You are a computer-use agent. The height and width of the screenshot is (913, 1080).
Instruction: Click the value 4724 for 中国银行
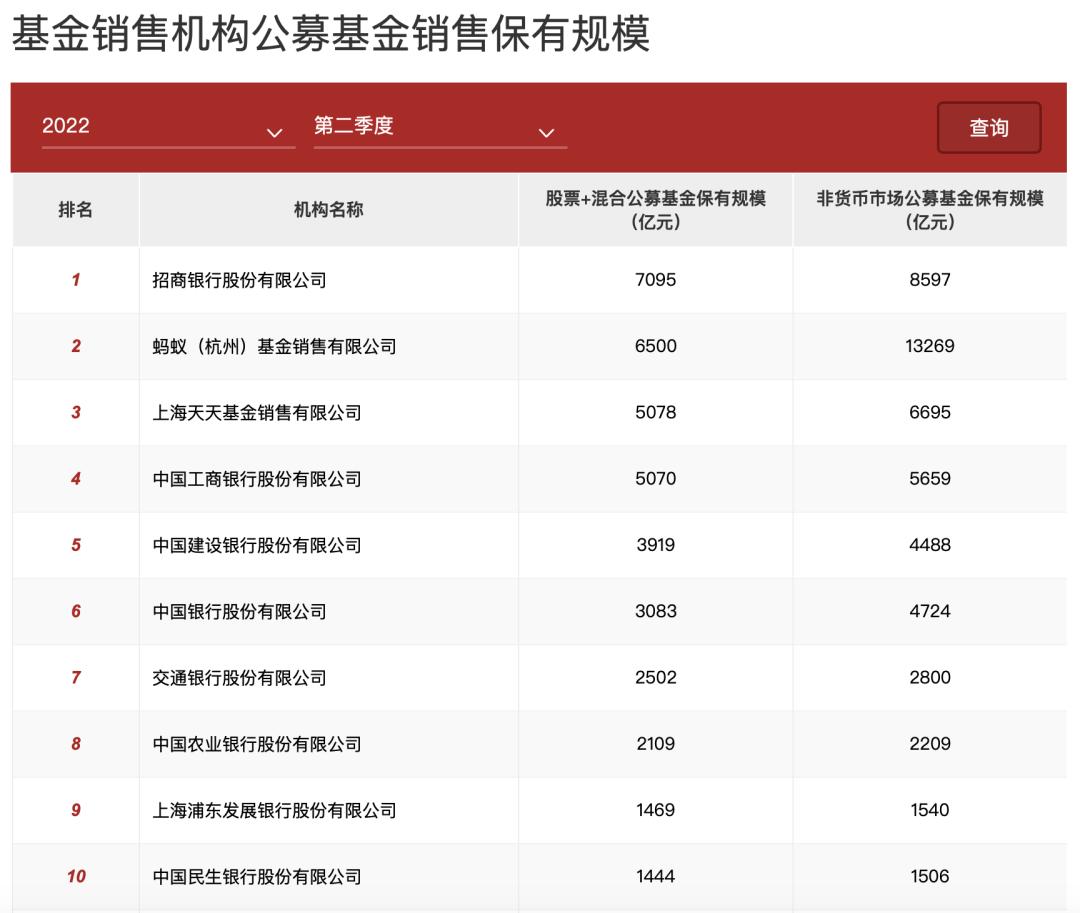930,611
